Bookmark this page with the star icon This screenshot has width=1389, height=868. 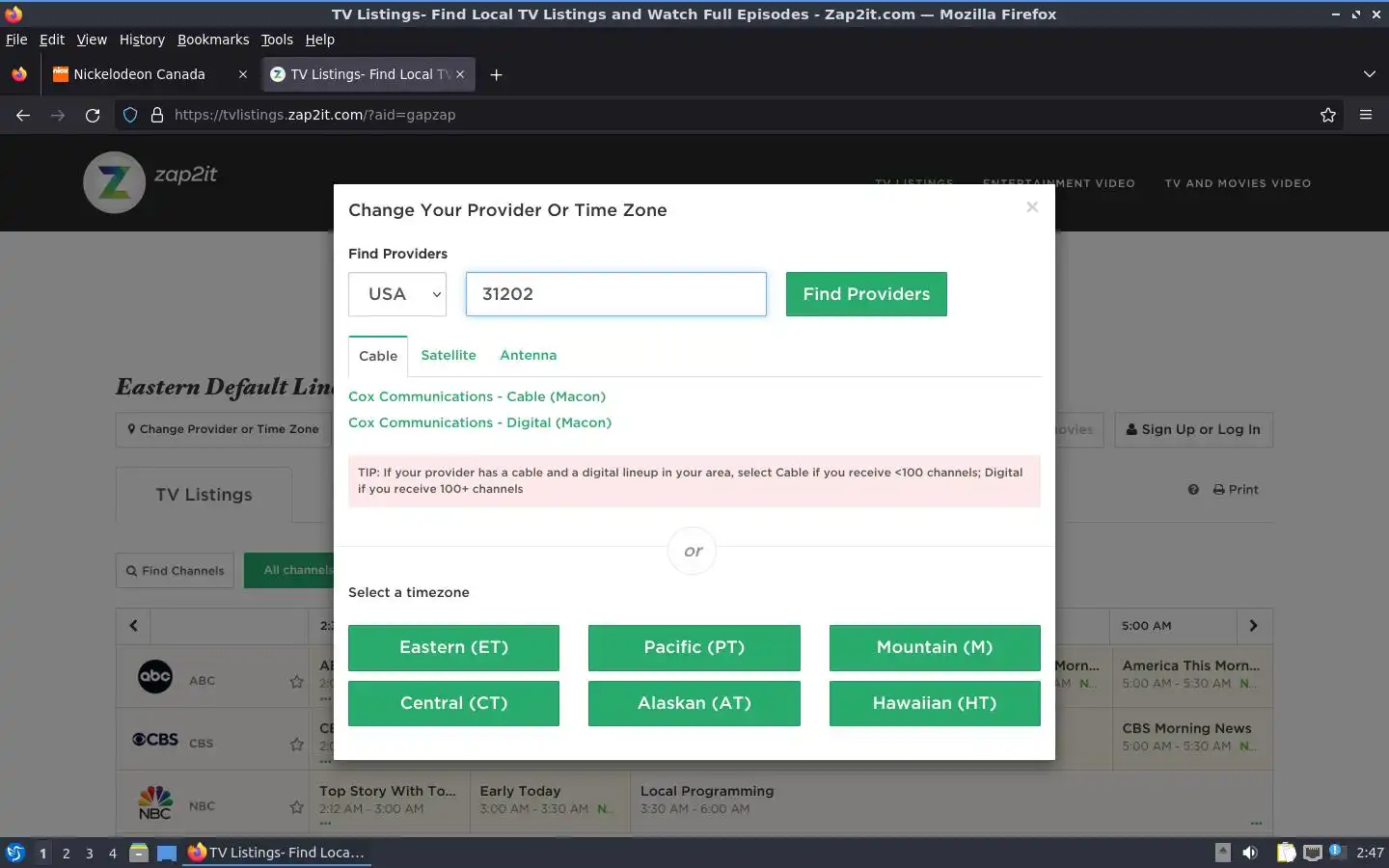pyautogui.click(x=1328, y=115)
